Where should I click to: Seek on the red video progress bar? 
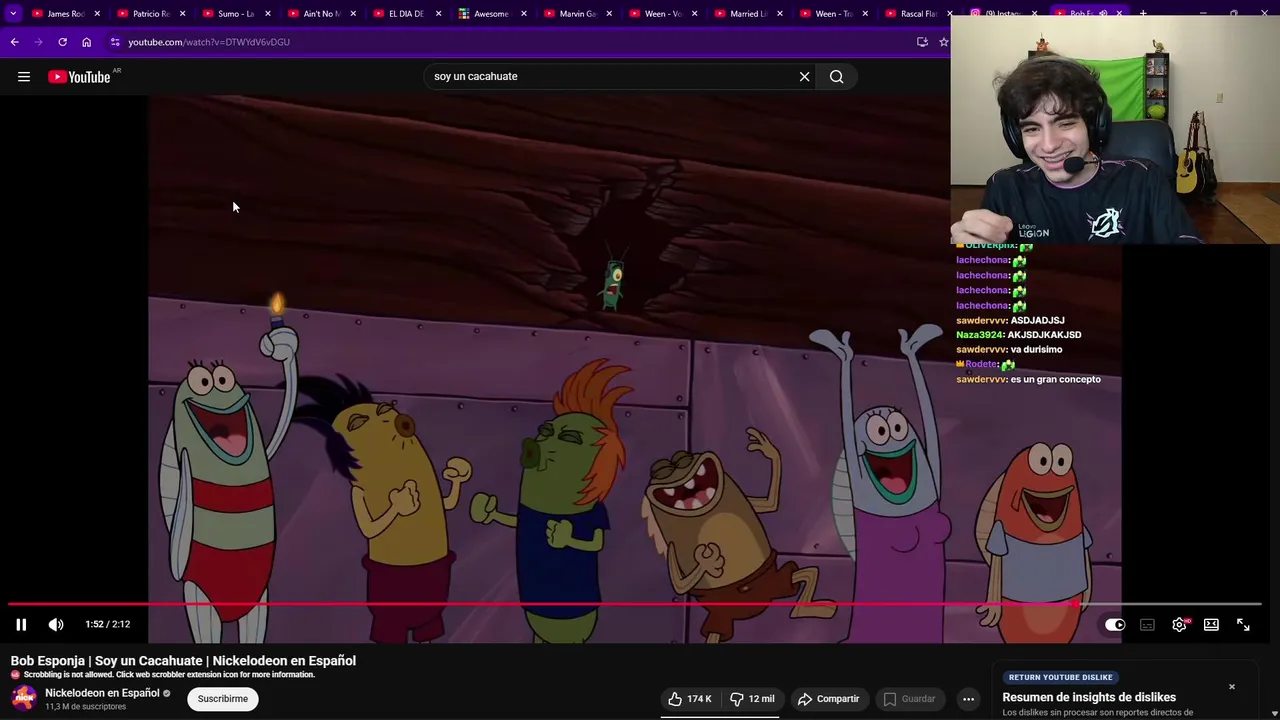(x=635, y=604)
